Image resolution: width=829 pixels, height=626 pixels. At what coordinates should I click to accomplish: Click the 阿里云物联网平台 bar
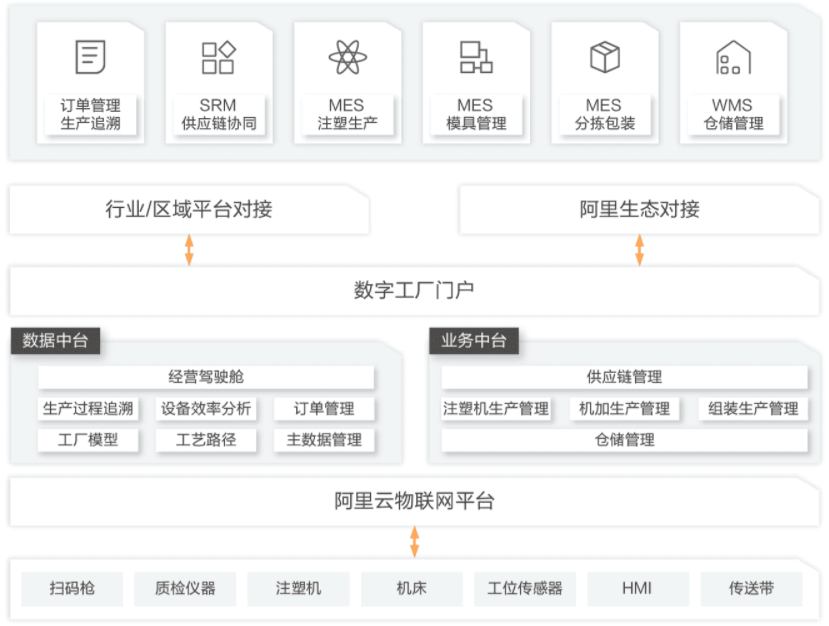pyautogui.click(x=414, y=501)
